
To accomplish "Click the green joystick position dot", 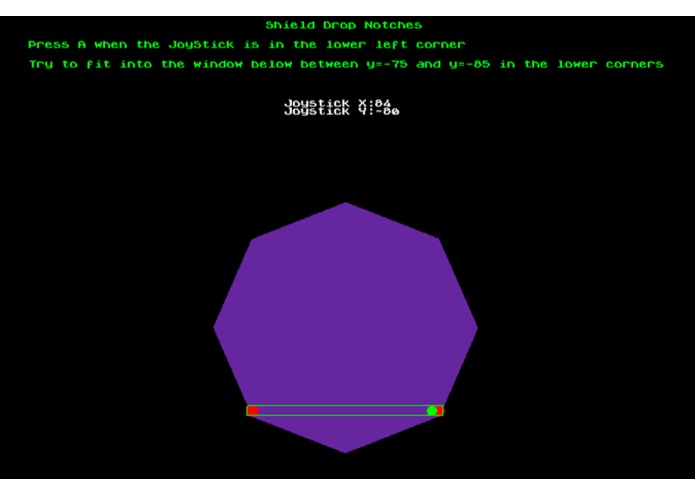I will pyautogui.click(x=432, y=411).
